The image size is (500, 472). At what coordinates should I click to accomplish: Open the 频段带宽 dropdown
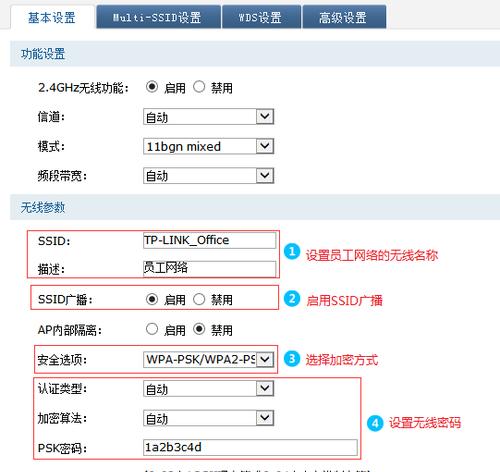pos(209,176)
